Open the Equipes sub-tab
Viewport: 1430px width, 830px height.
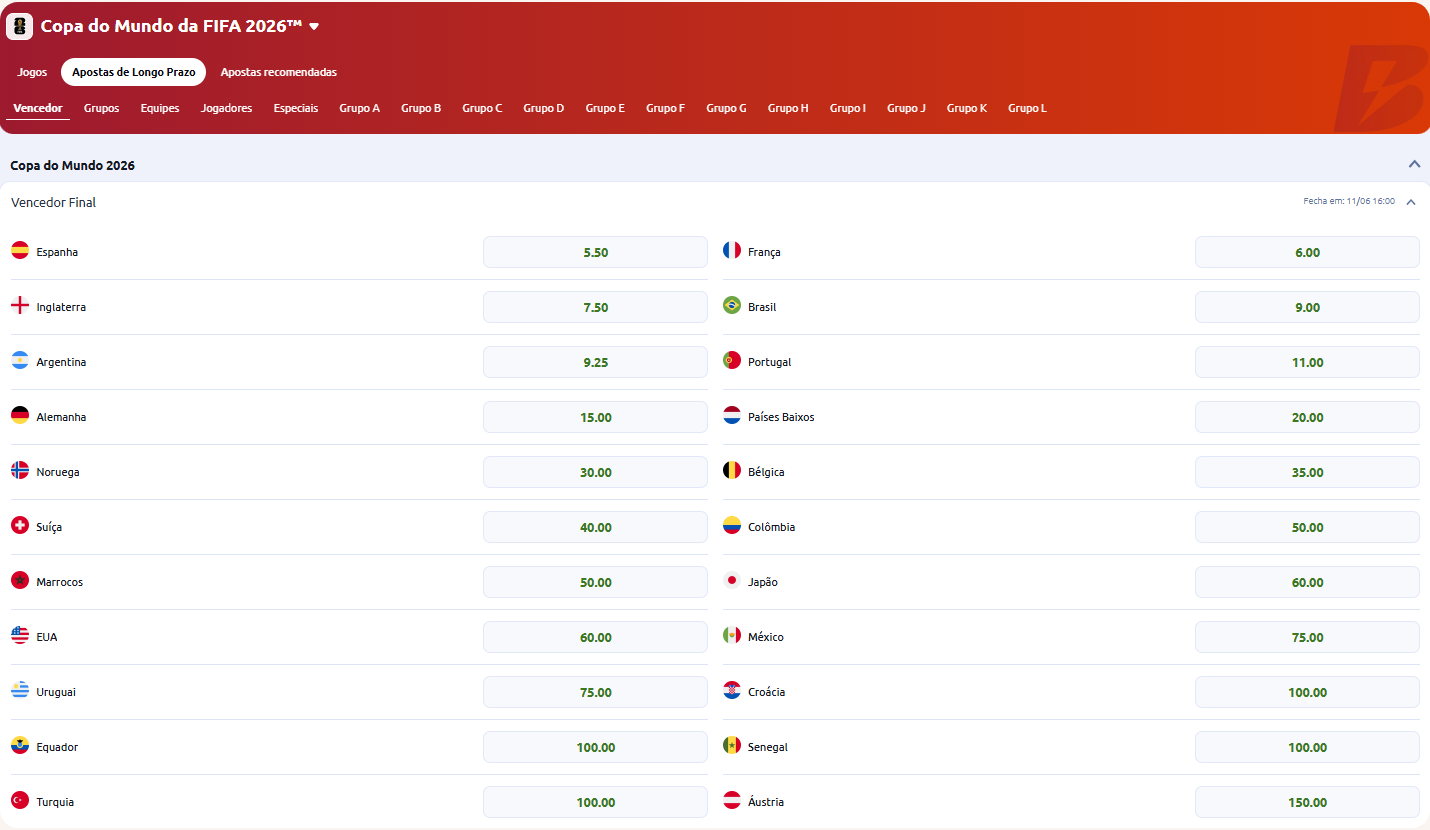click(x=160, y=108)
